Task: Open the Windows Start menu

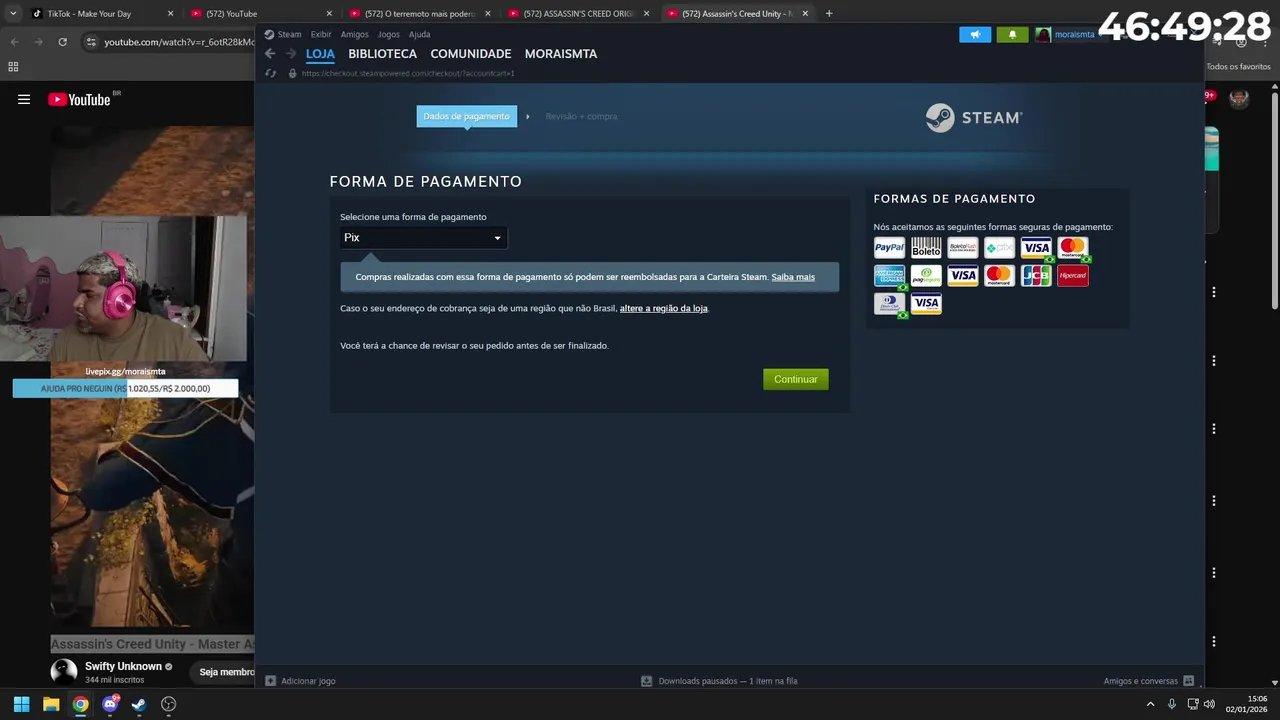Action: click(x=21, y=704)
